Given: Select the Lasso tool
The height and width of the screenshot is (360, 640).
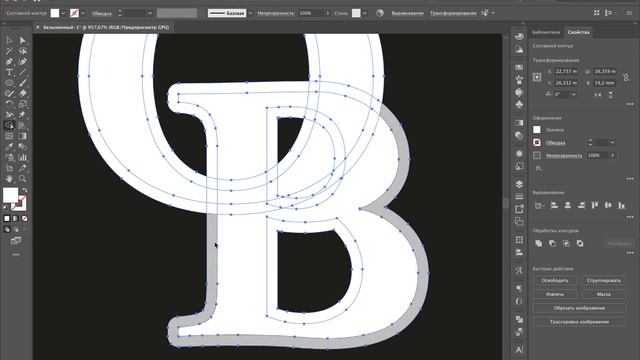Looking at the screenshot, I should 22,51.
